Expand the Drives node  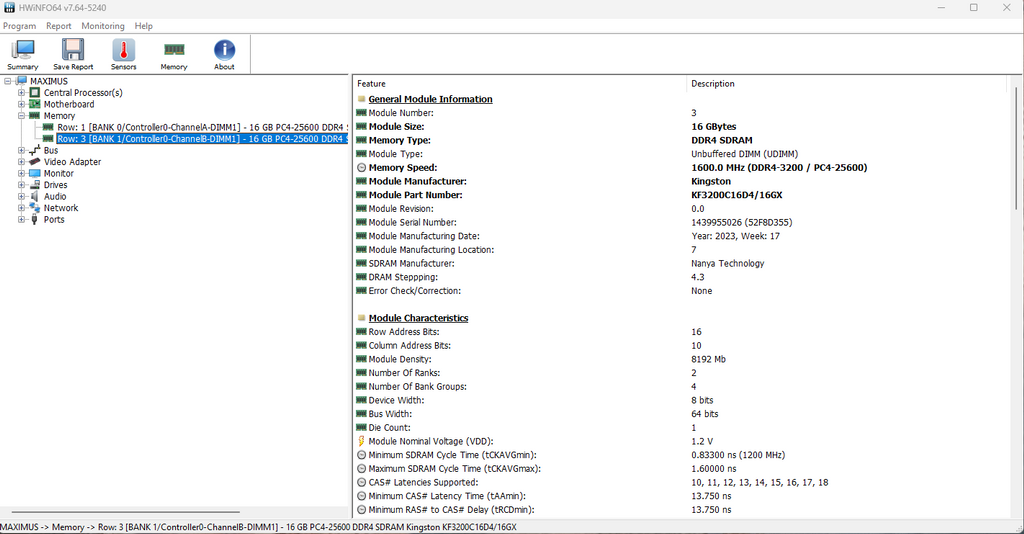(x=22, y=185)
